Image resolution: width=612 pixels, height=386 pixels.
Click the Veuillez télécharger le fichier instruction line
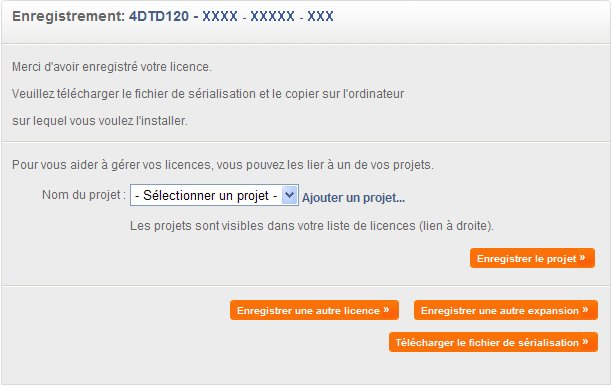pos(208,94)
